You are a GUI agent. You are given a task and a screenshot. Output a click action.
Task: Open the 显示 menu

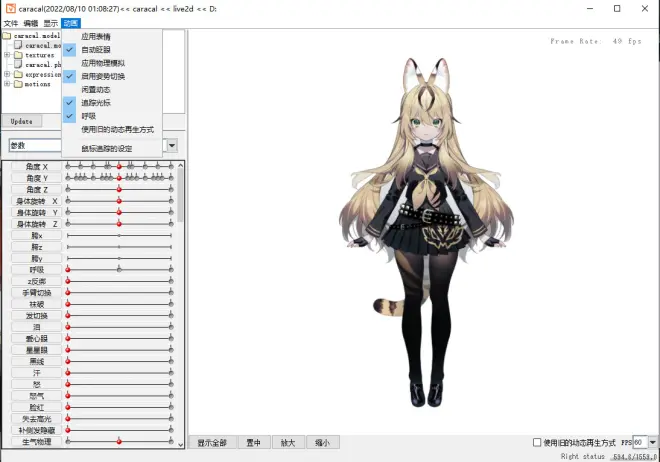[51, 23]
